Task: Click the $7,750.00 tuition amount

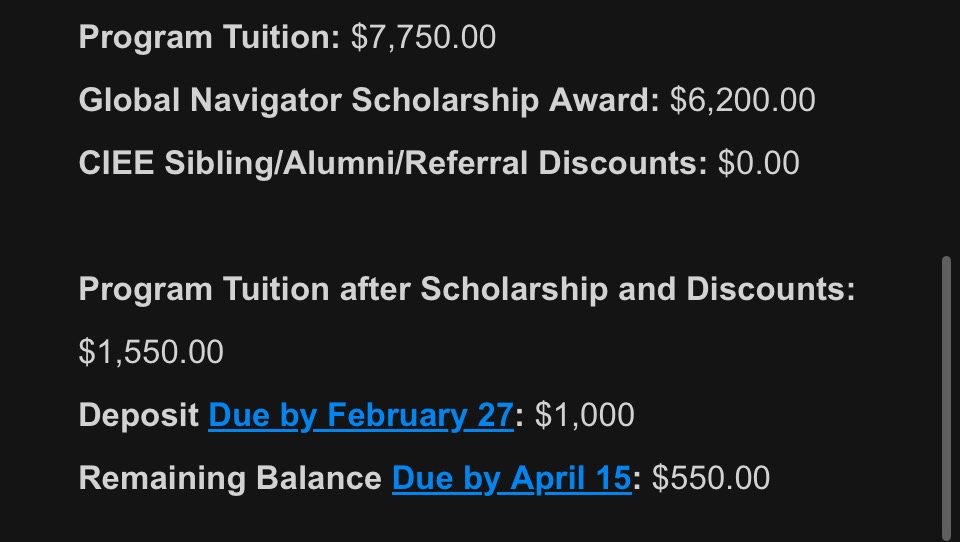Action: 423,37
